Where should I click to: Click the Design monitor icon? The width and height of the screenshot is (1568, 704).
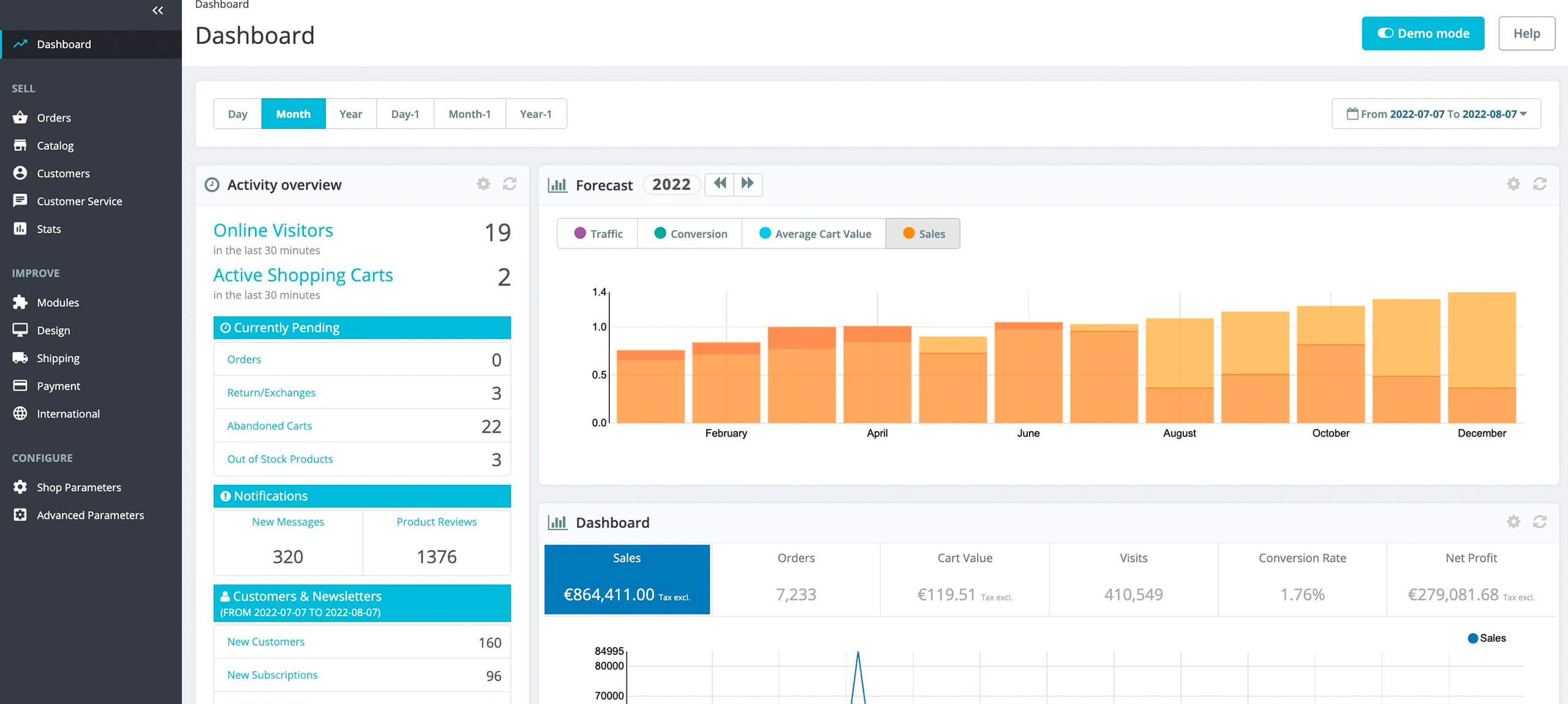(x=20, y=330)
